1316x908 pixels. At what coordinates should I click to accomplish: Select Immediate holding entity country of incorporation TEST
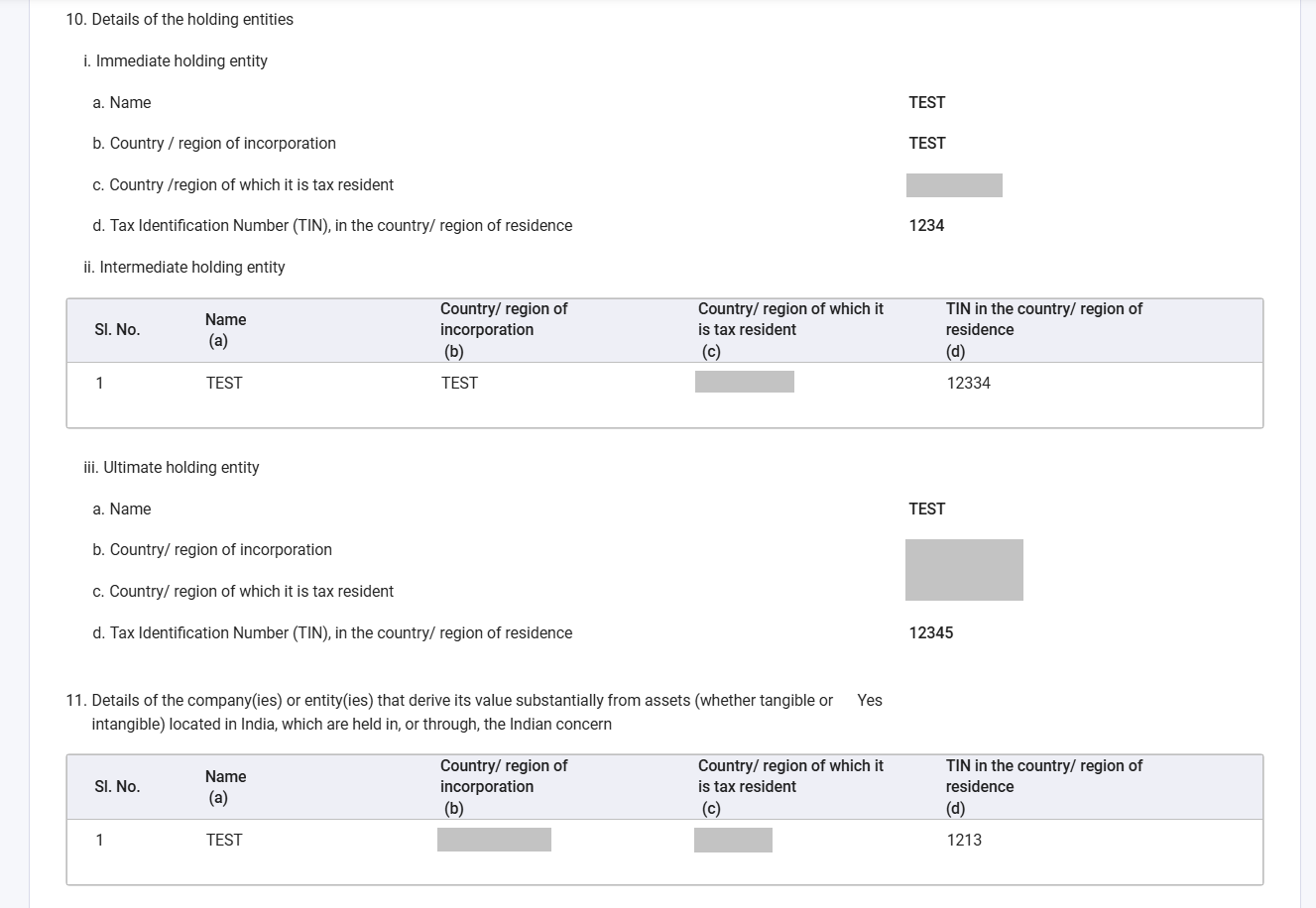pyautogui.click(x=926, y=143)
